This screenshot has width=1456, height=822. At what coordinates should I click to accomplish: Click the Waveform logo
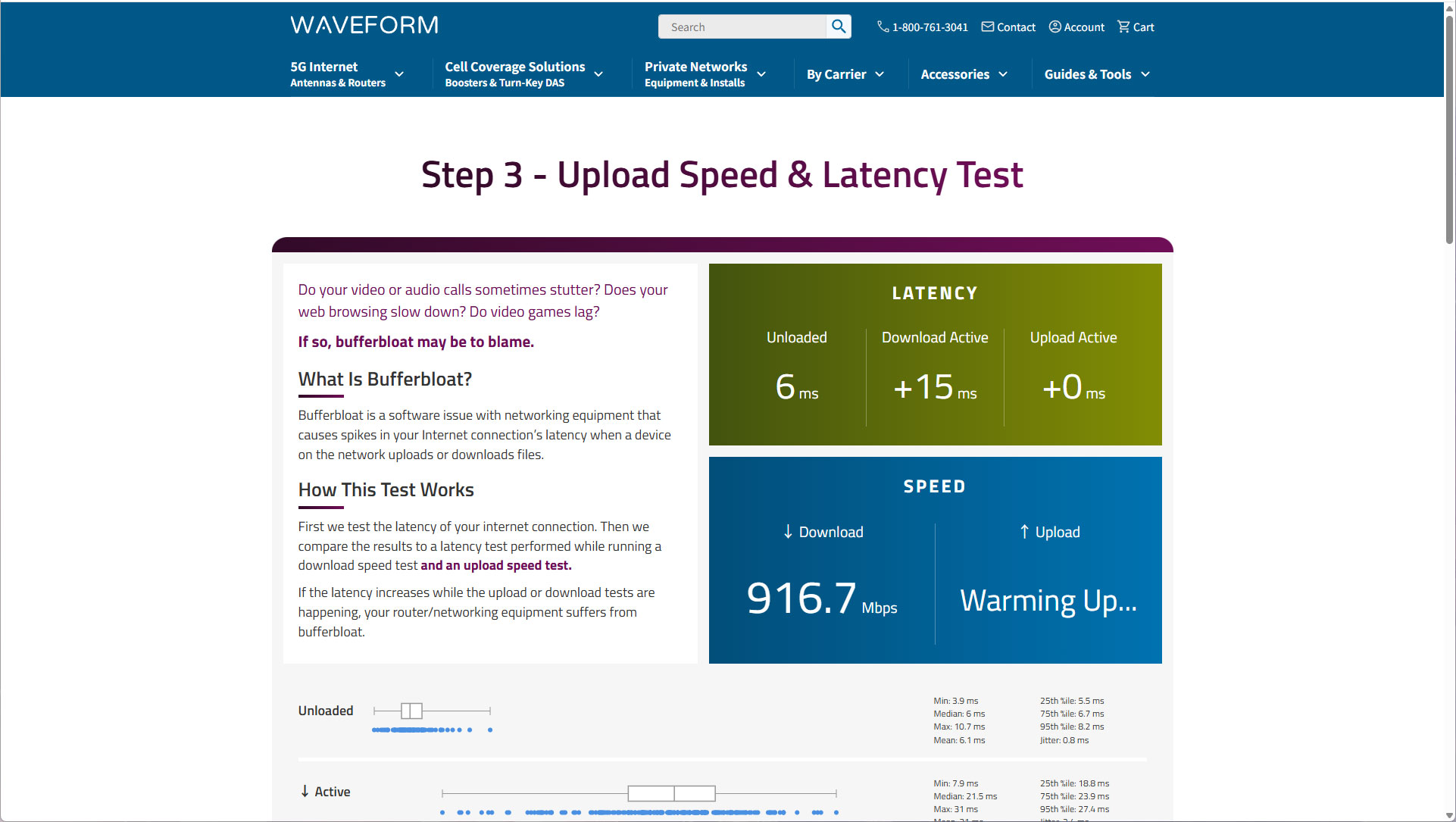pyautogui.click(x=364, y=25)
